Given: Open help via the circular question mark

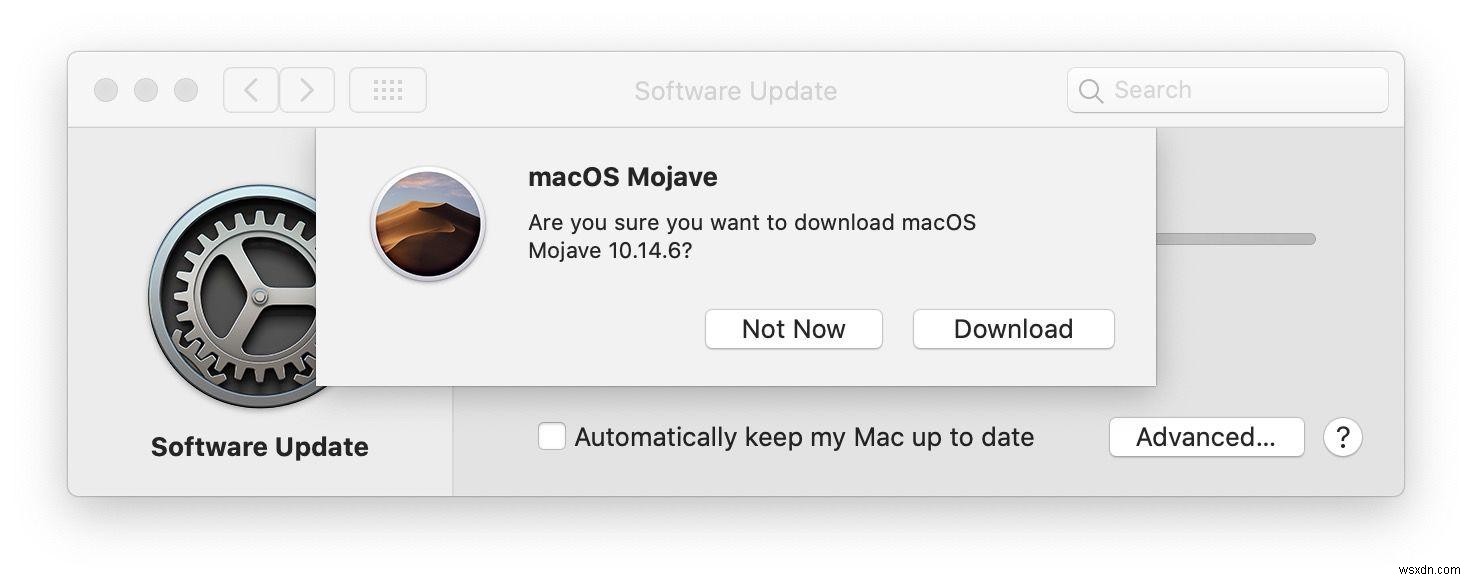Looking at the screenshot, I should point(1343,437).
